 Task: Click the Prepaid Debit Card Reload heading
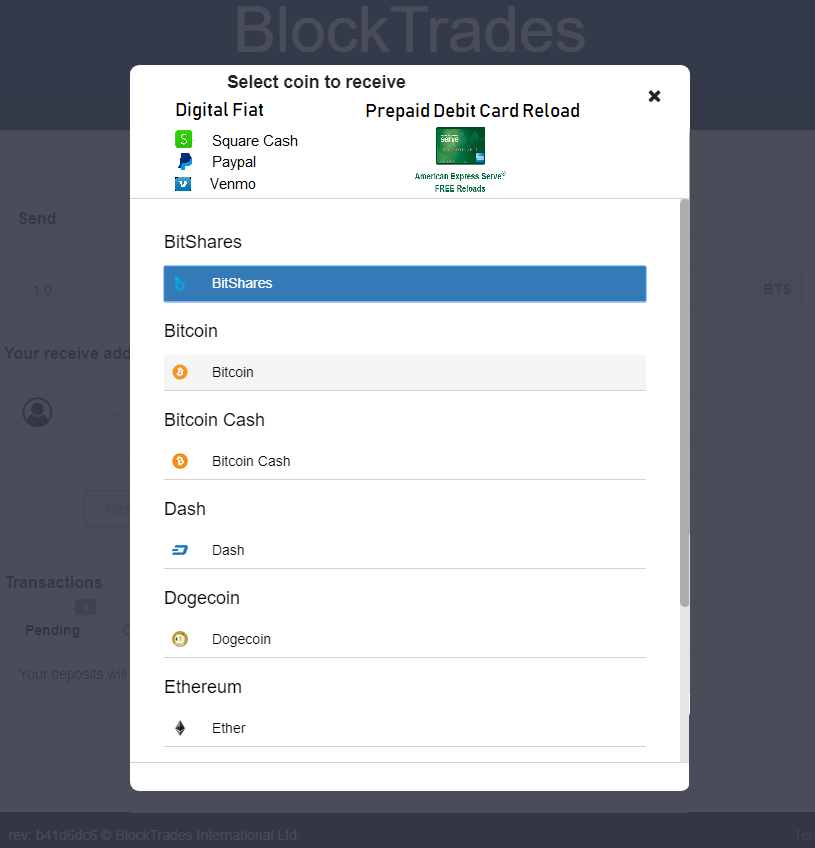(x=472, y=111)
